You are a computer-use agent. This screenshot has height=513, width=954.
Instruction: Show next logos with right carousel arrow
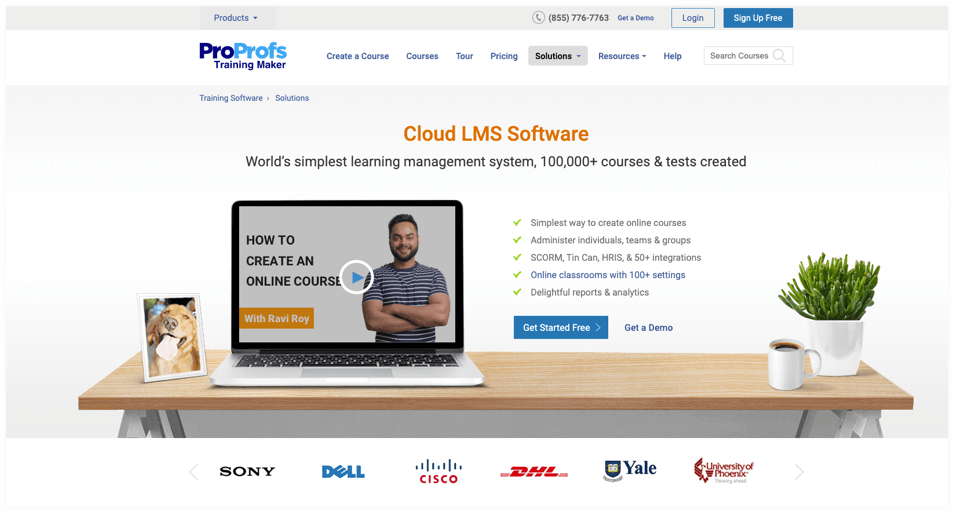799,472
